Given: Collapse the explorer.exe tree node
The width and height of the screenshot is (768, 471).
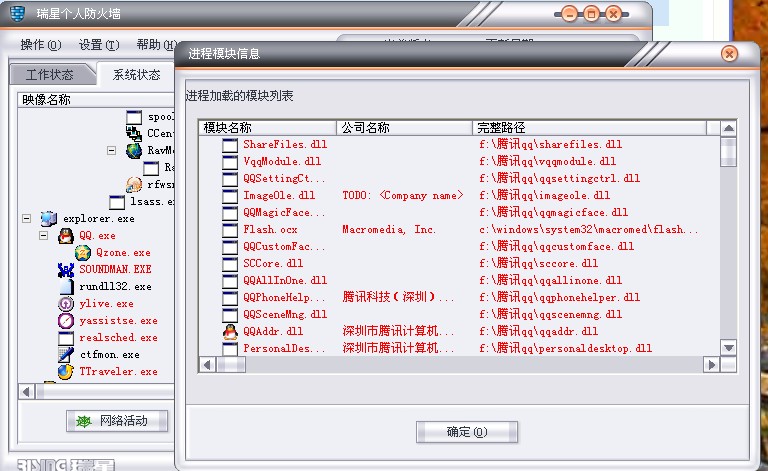Looking at the screenshot, I should (27, 218).
